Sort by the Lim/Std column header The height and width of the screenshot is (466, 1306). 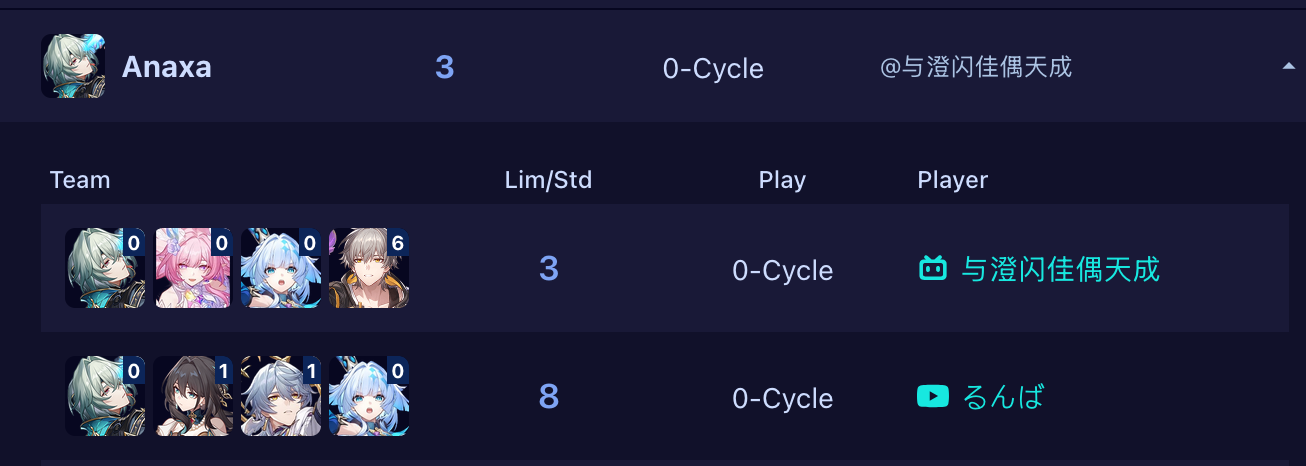tap(548, 180)
